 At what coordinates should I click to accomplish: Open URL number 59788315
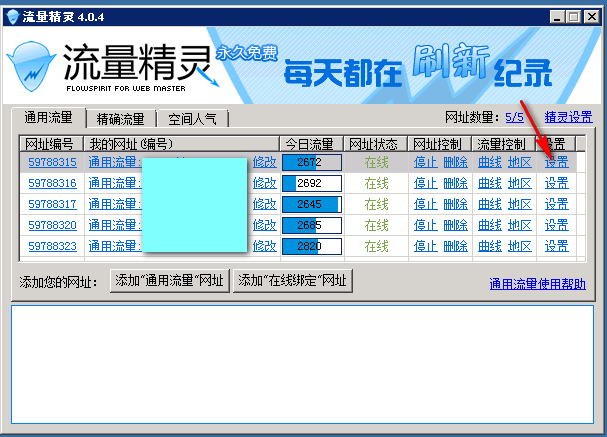coord(52,162)
